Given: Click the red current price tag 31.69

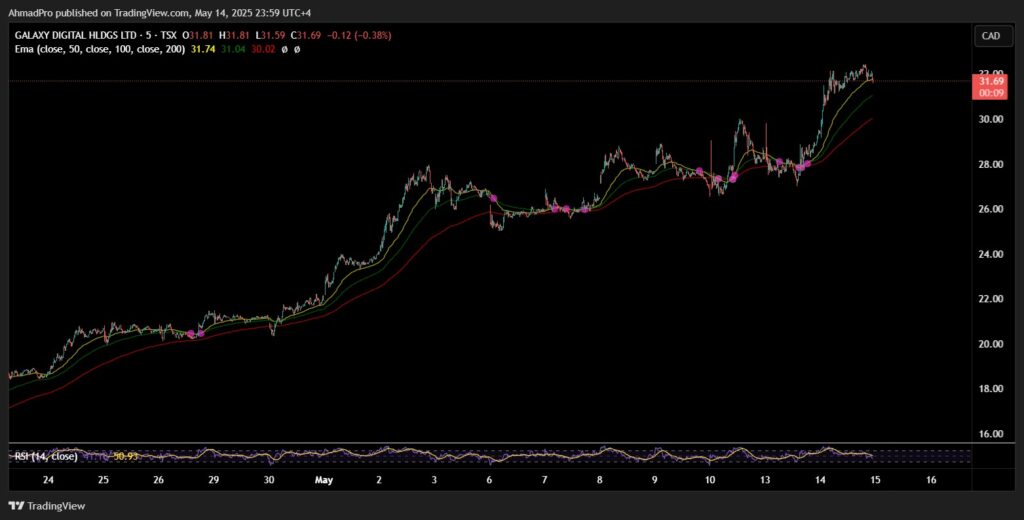Looking at the screenshot, I should pos(991,82).
